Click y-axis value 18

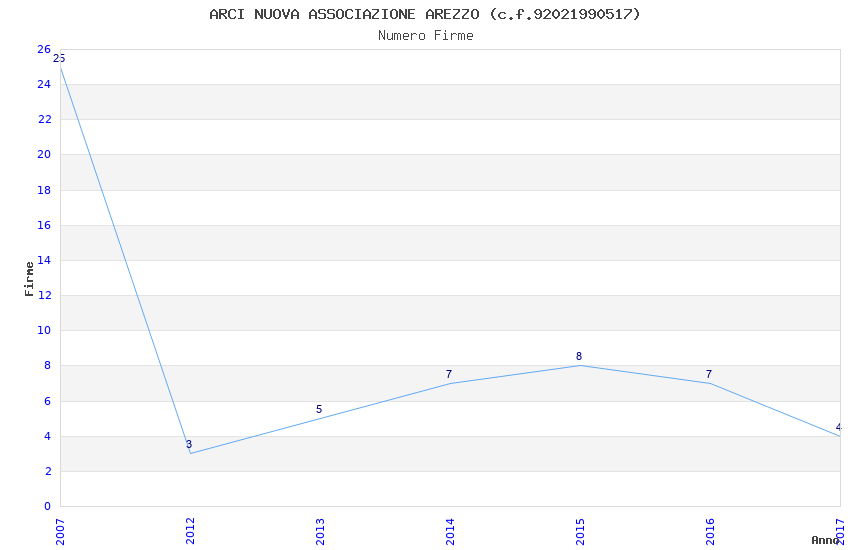[x=44, y=190]
